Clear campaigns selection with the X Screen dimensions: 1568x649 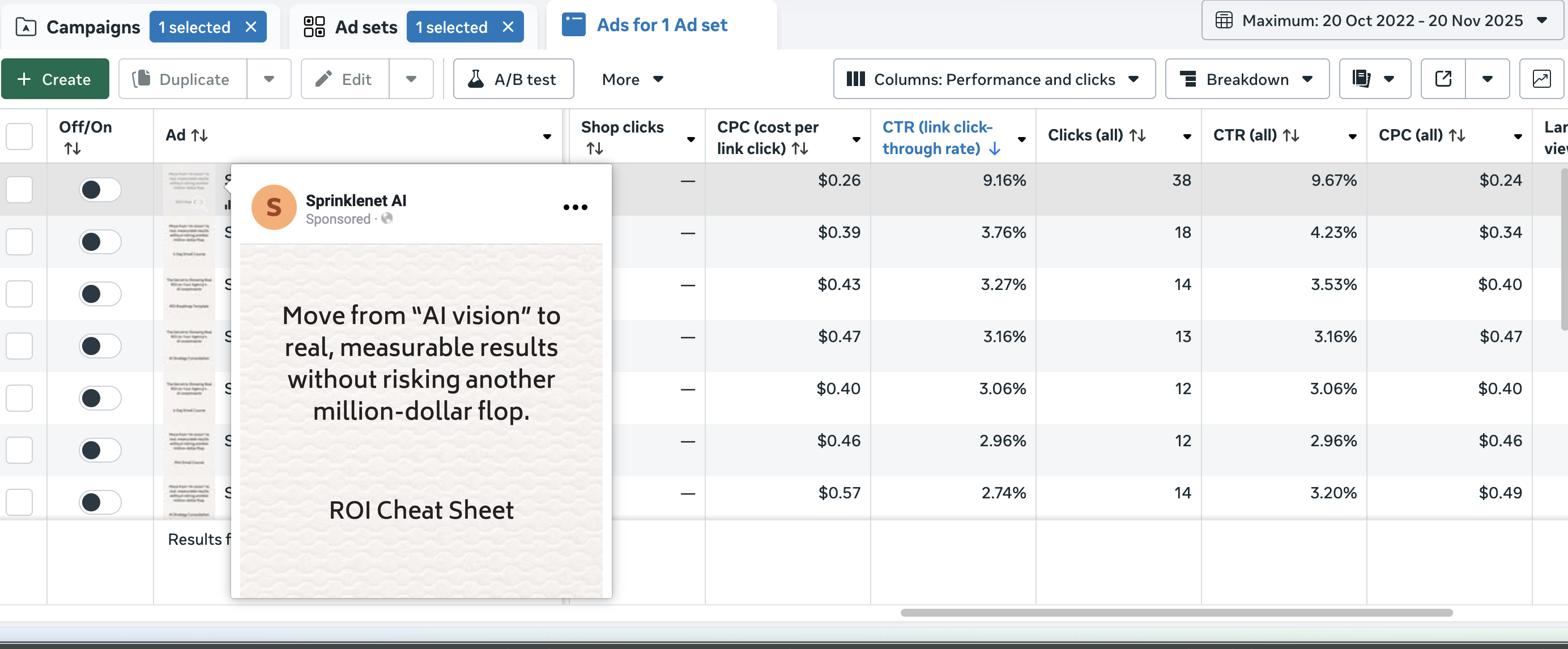(251, 27)
